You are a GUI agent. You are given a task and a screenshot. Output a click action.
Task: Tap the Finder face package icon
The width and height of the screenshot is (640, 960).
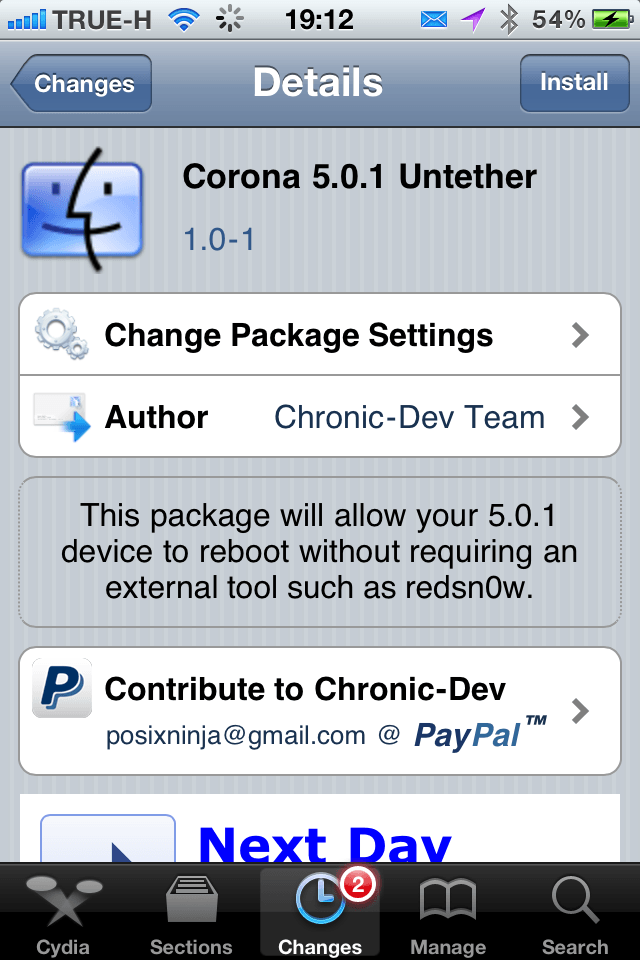(x=82, y=210)
